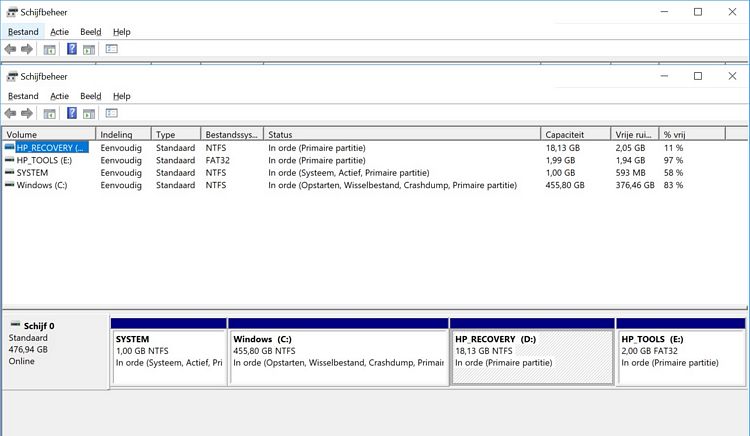Open Beeld menu in background window
The image size is (750, 436).
pos(90,32)
